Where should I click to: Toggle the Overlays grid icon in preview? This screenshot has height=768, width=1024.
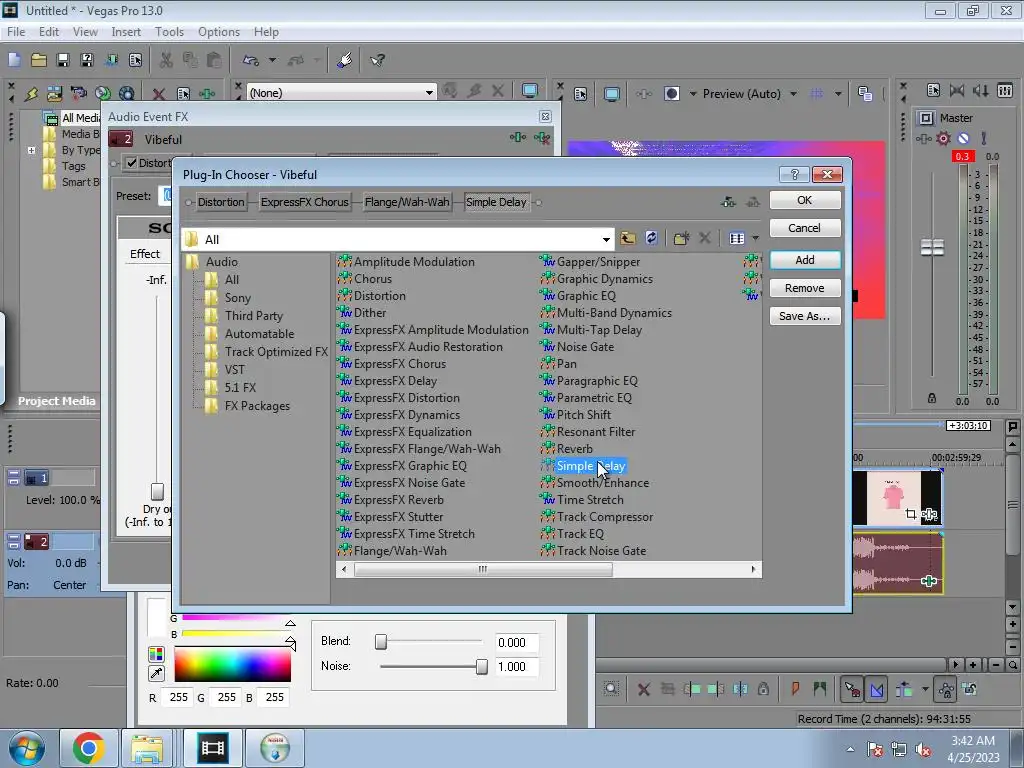coord(816,93)
